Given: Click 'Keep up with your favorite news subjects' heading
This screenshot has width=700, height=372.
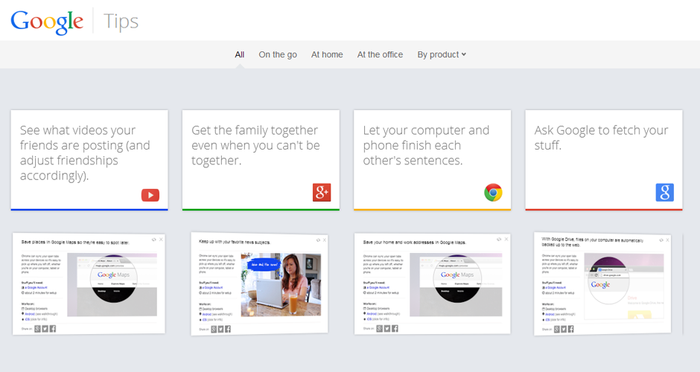Looking at the screenshot, I should pyautogui.click(x=234, y=242).
